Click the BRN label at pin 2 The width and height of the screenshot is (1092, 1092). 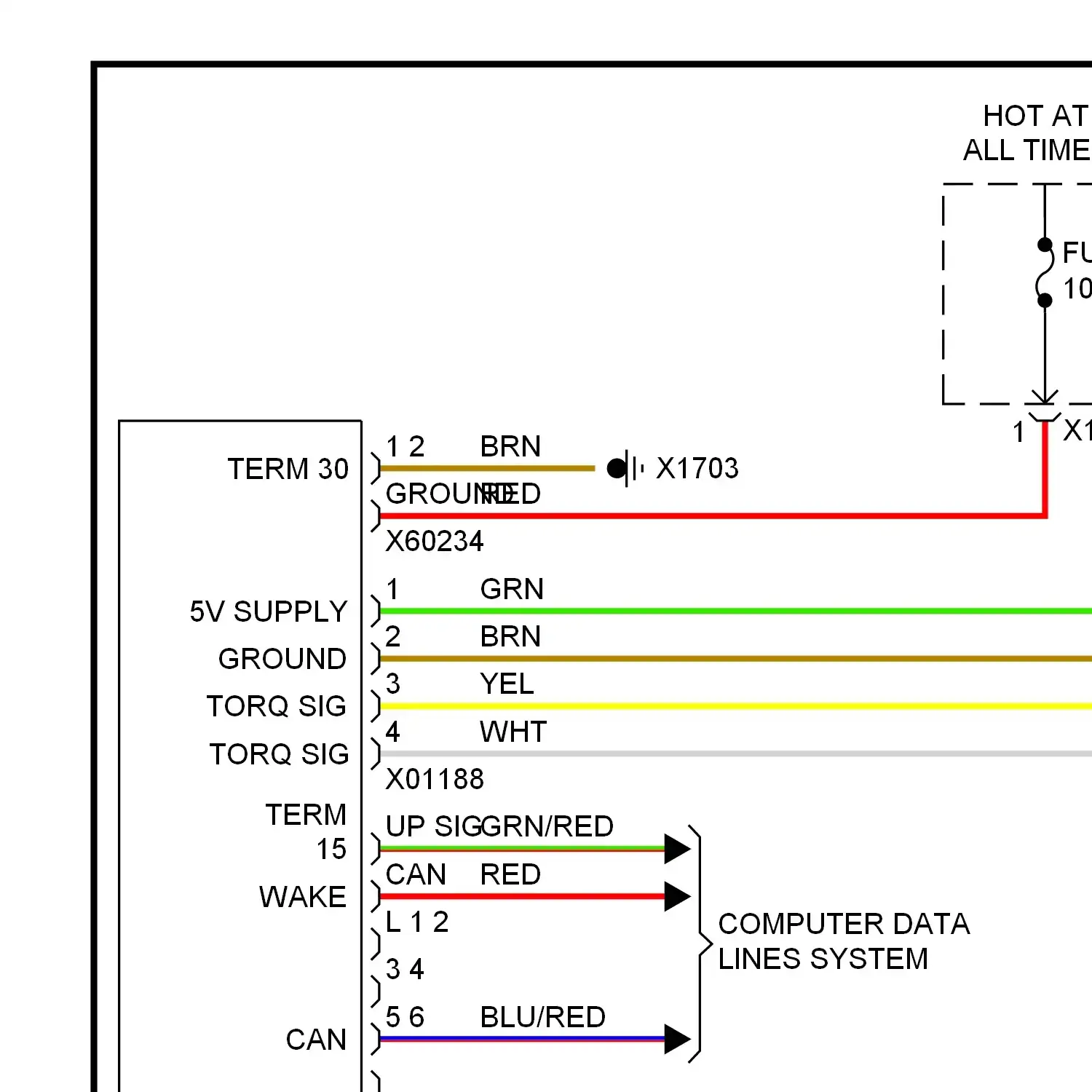coord(510,636)
